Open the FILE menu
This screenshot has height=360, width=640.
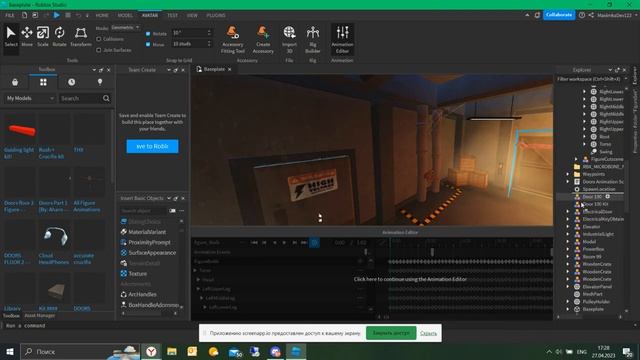pyautogui.click(x=10, y=15)
